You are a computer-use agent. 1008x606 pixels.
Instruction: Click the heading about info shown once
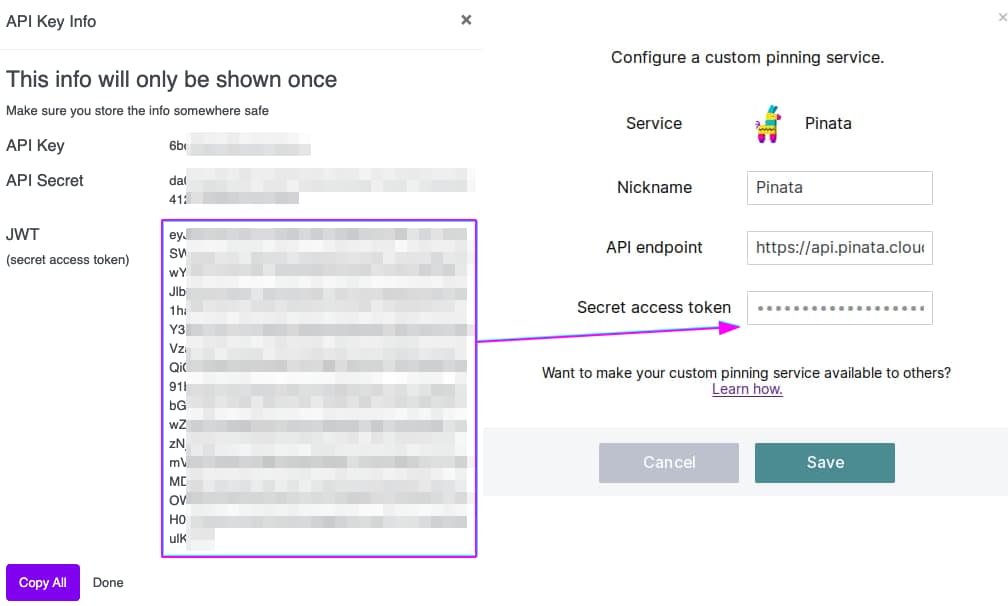point(171,79)
